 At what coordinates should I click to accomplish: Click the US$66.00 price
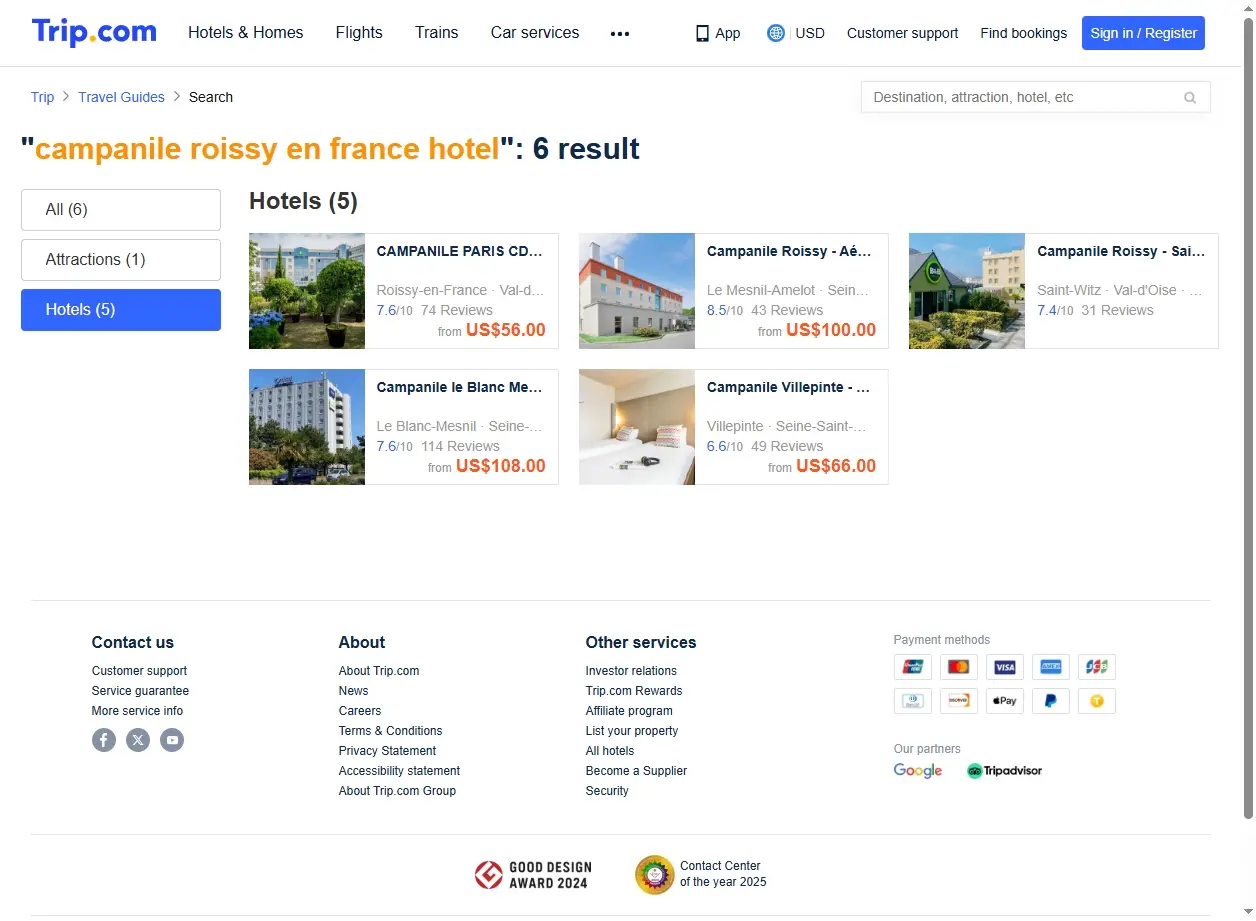tap(836, 466)
